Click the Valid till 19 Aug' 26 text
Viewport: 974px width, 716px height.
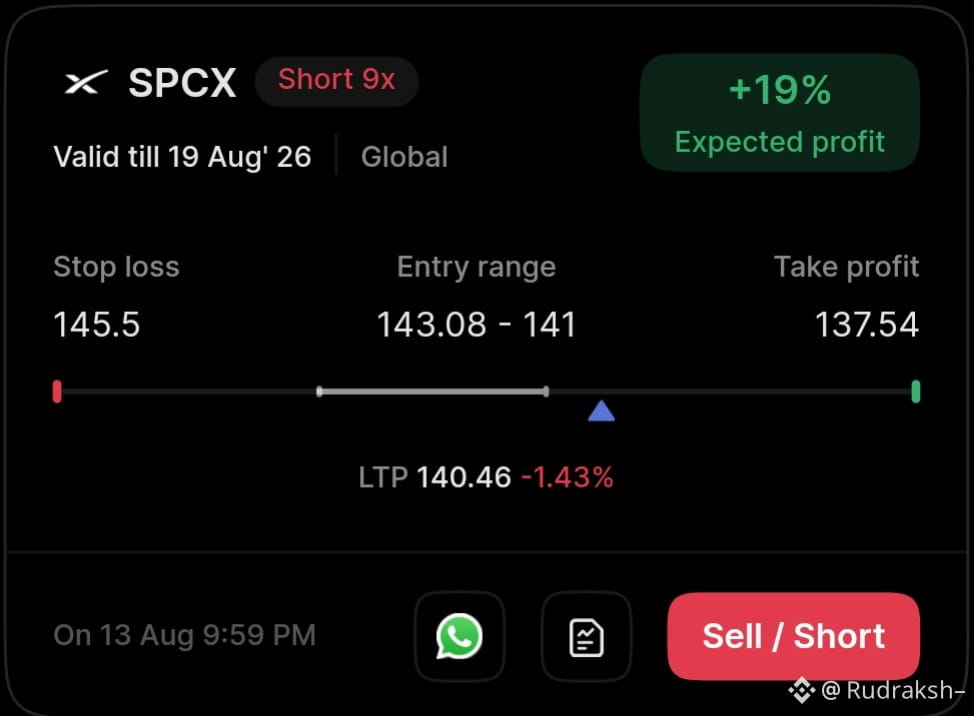pyautogui.click(x=182, y=156)
